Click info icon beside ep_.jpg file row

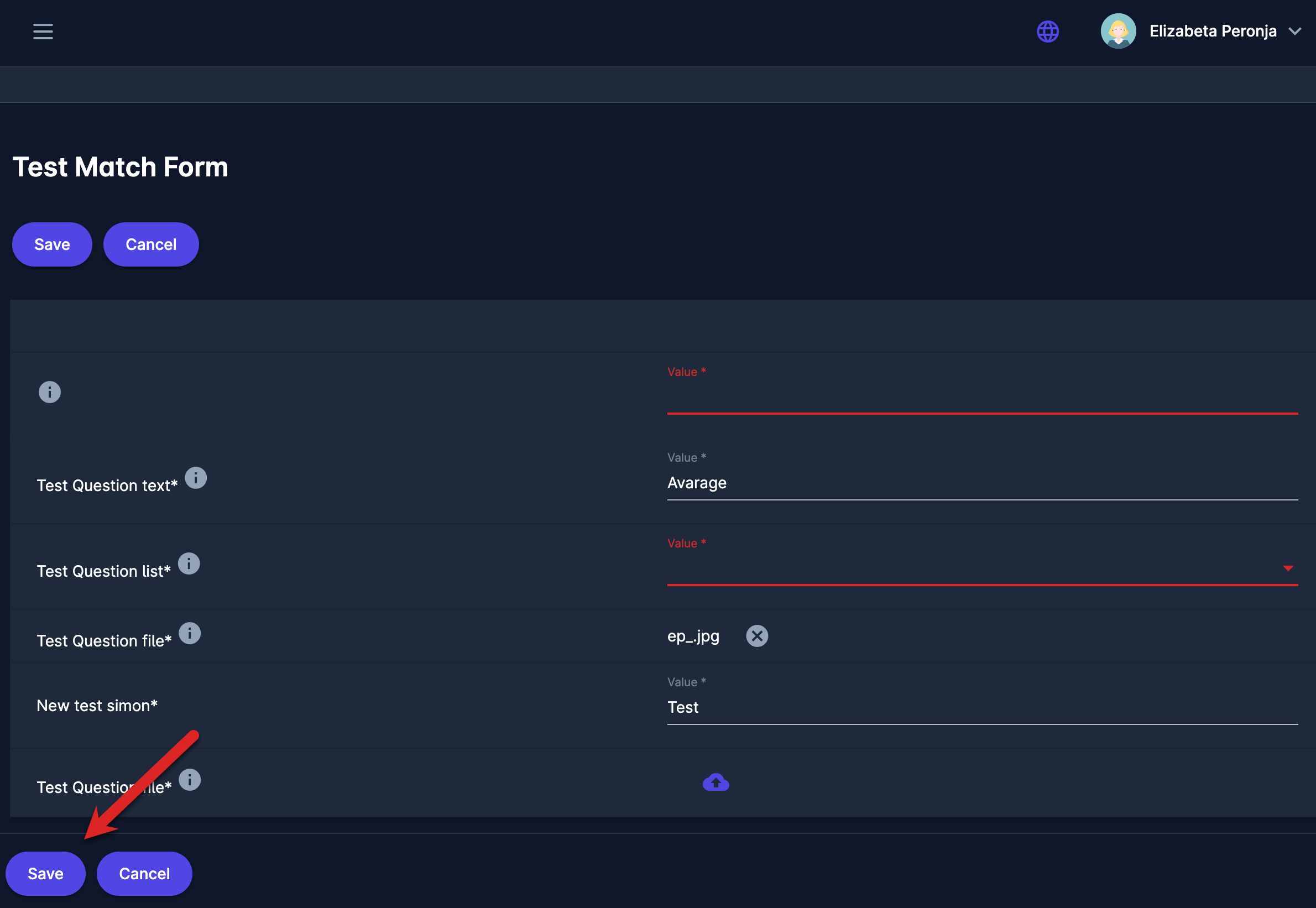click(x=189, y=633)
